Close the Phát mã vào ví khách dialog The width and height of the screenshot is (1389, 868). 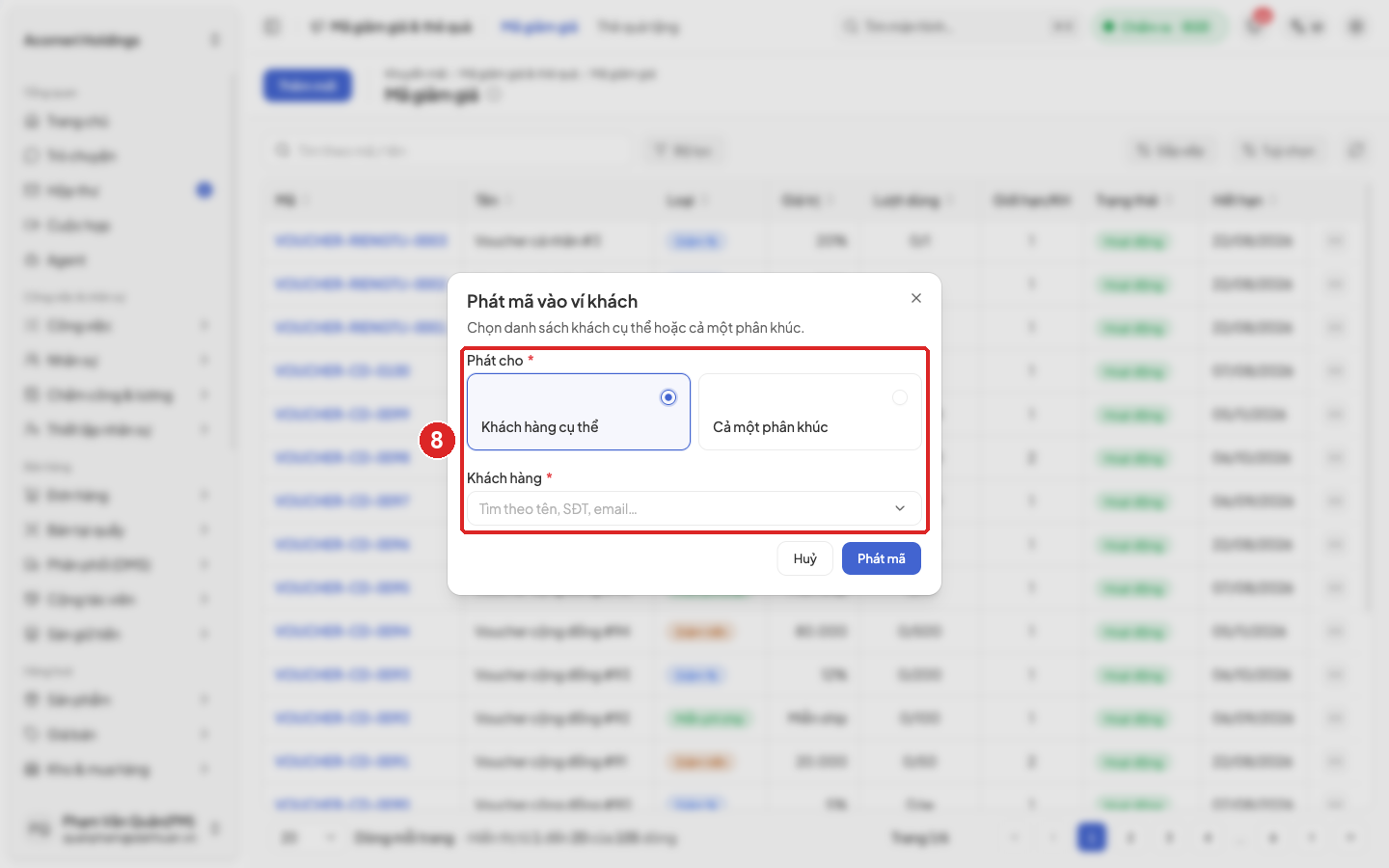click(916, 298)
